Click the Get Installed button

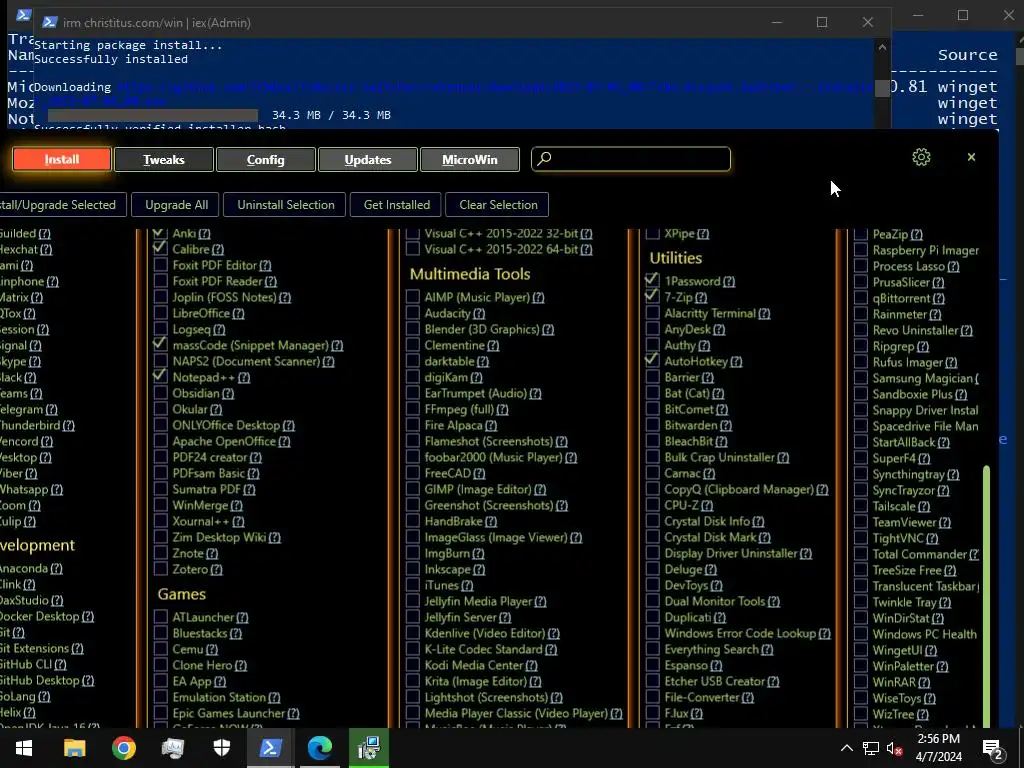click(396, 204)
